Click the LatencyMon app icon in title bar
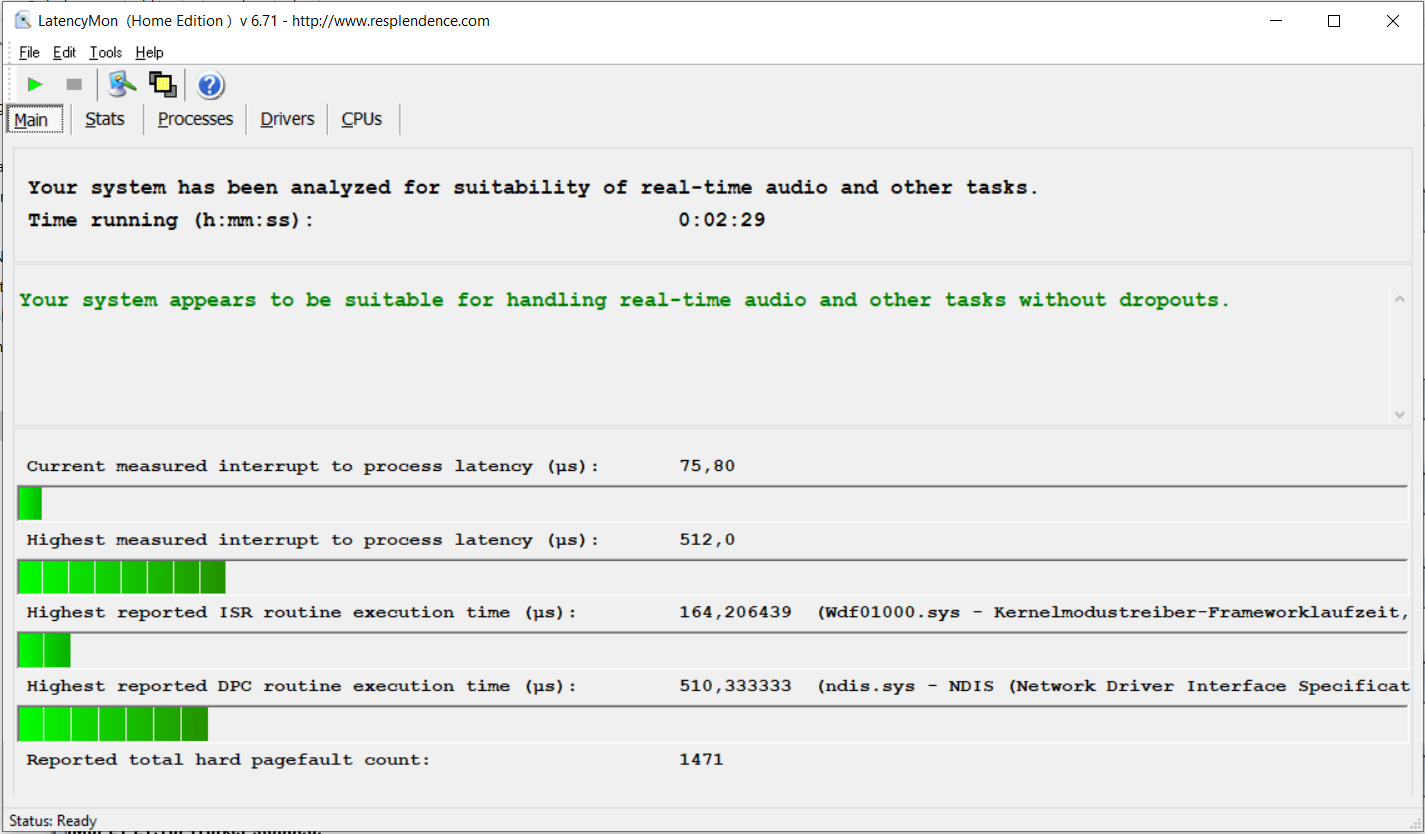 23,20
